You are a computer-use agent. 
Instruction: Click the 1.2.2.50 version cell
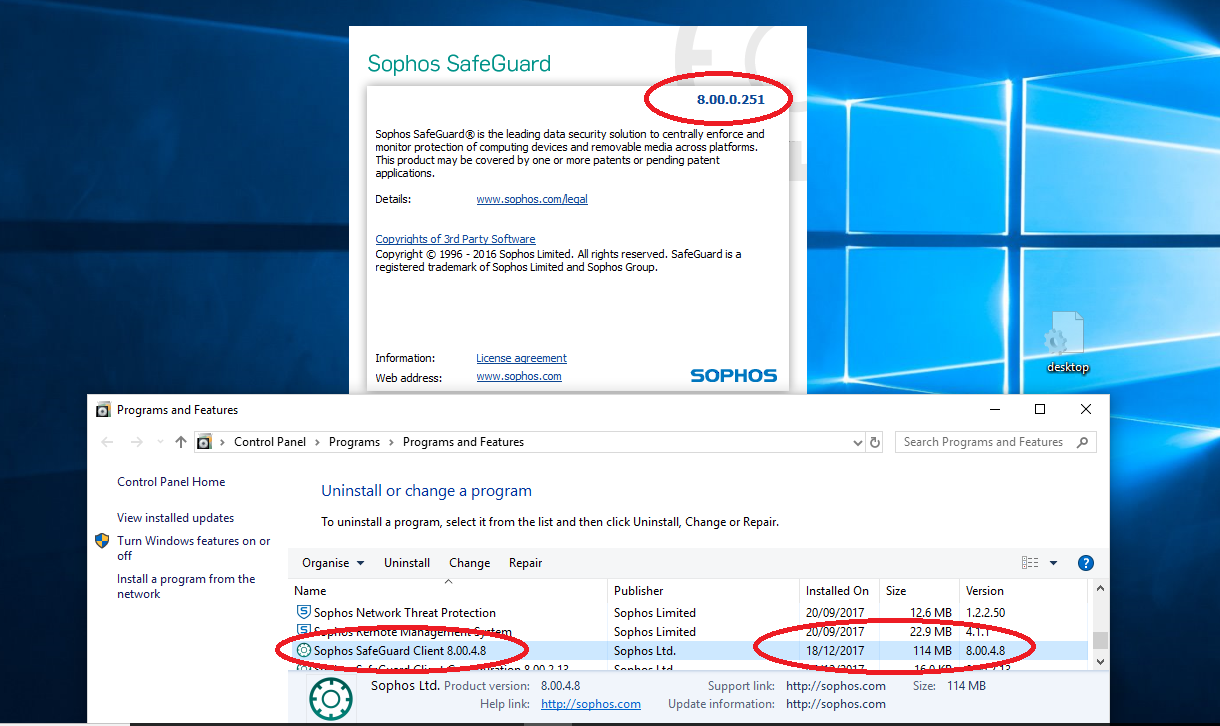pos(988,613)
